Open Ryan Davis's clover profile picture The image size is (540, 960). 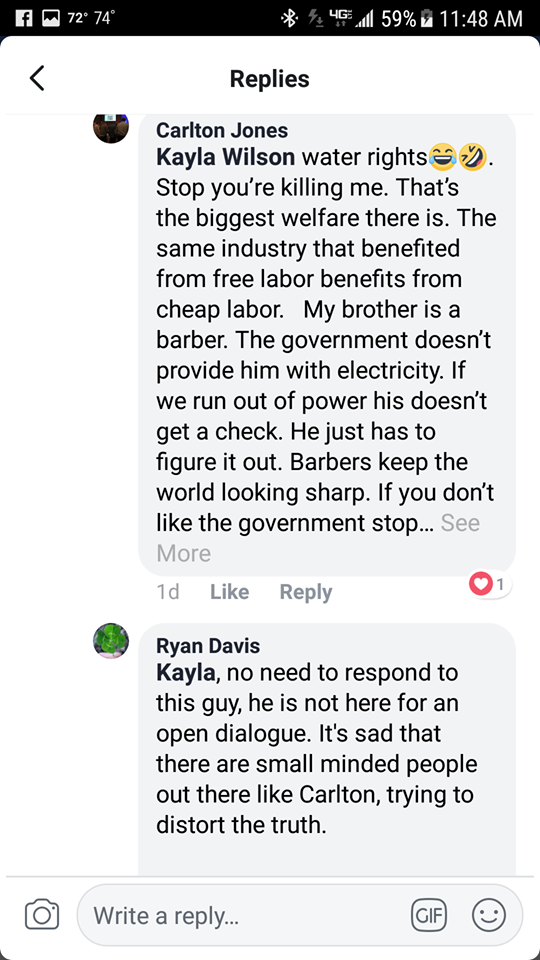tap(111, 641)
